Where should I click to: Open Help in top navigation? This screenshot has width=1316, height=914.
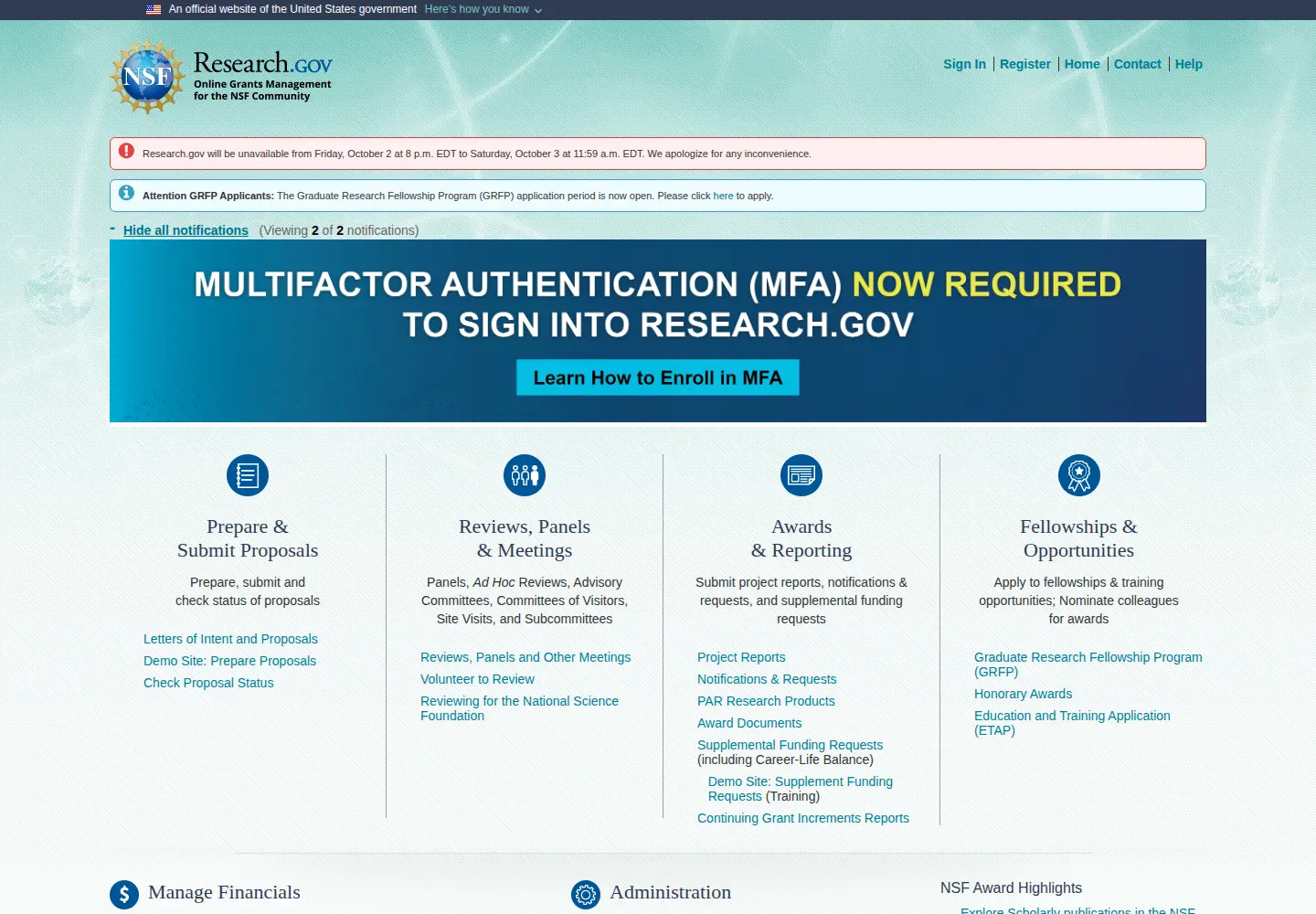[1188, 64]
